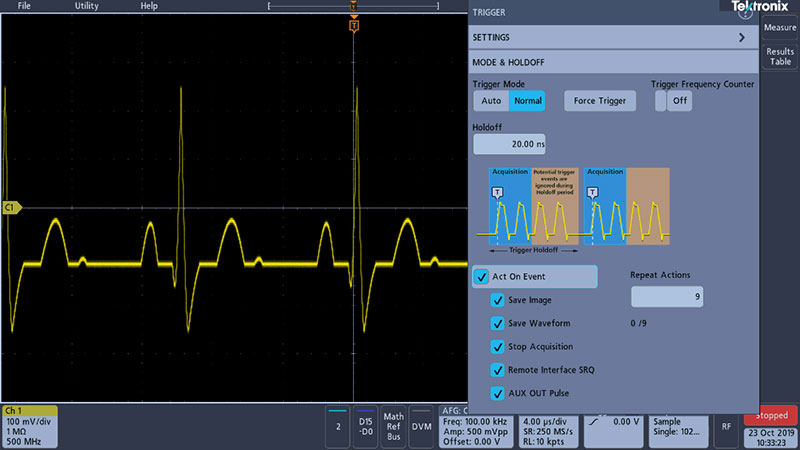This screenshot has height=450, width=800.
Task: Uncheck the Act On Event checkbox
Action: coord(482,277)
